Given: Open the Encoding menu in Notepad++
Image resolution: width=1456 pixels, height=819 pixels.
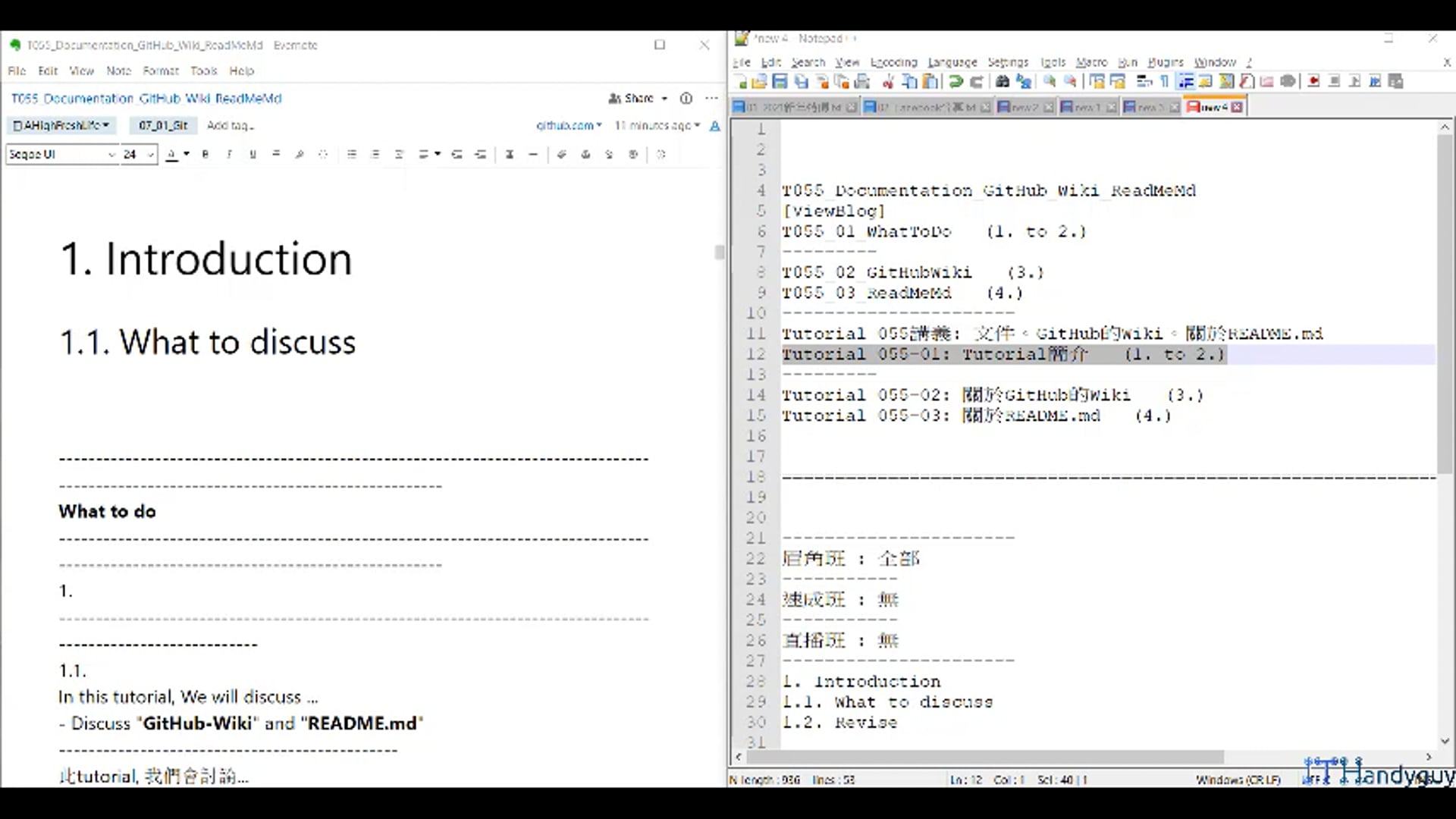Looking at the screenshot, I should 893,62.
